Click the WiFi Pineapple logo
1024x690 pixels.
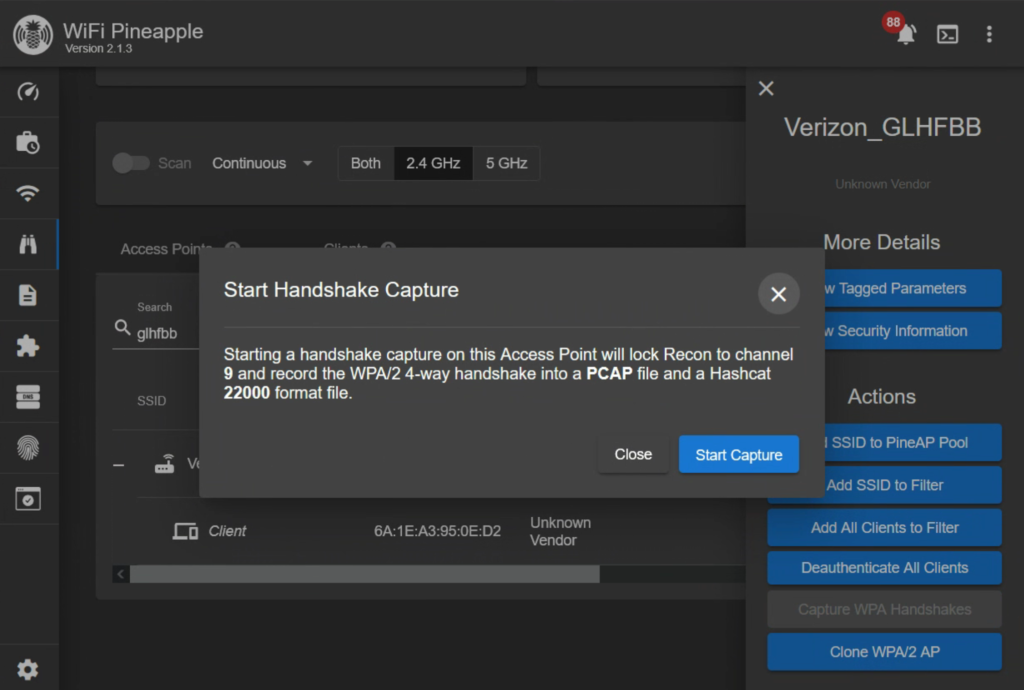(33, 35)
